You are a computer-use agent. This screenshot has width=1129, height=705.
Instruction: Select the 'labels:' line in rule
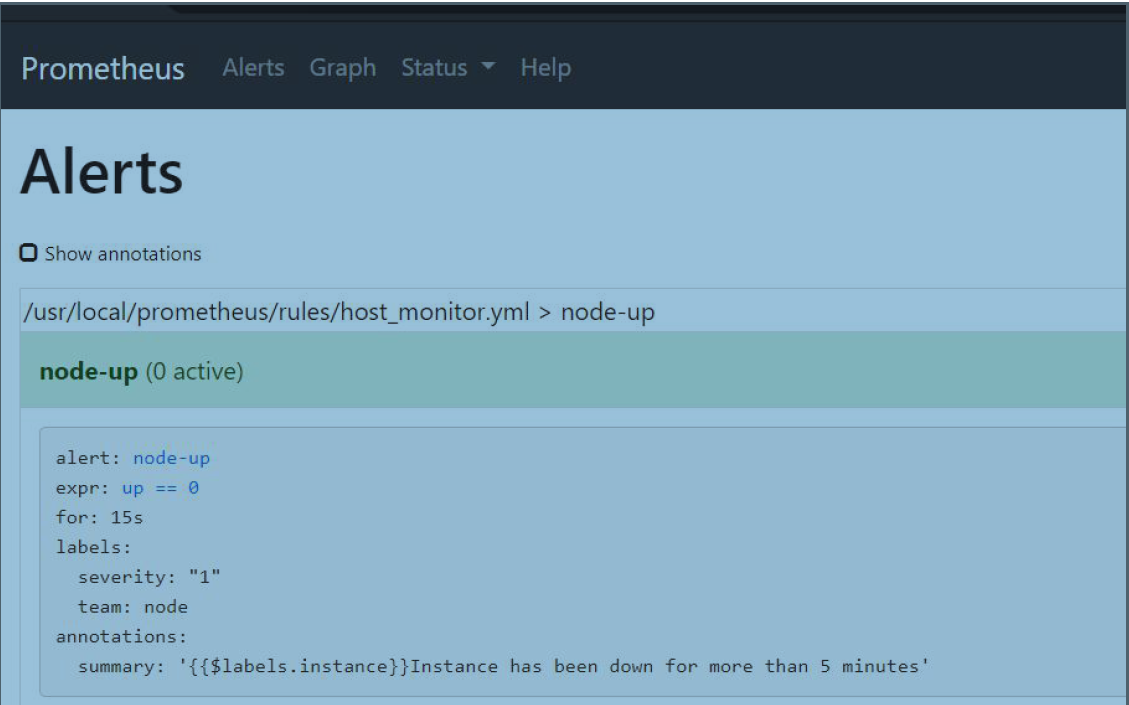pos(94,547)
